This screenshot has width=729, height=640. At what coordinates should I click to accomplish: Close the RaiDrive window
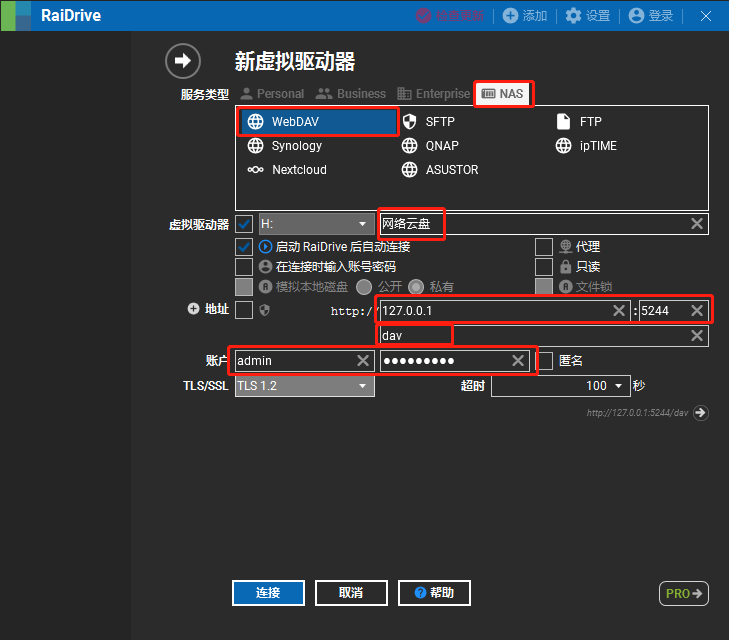(705, 16)
